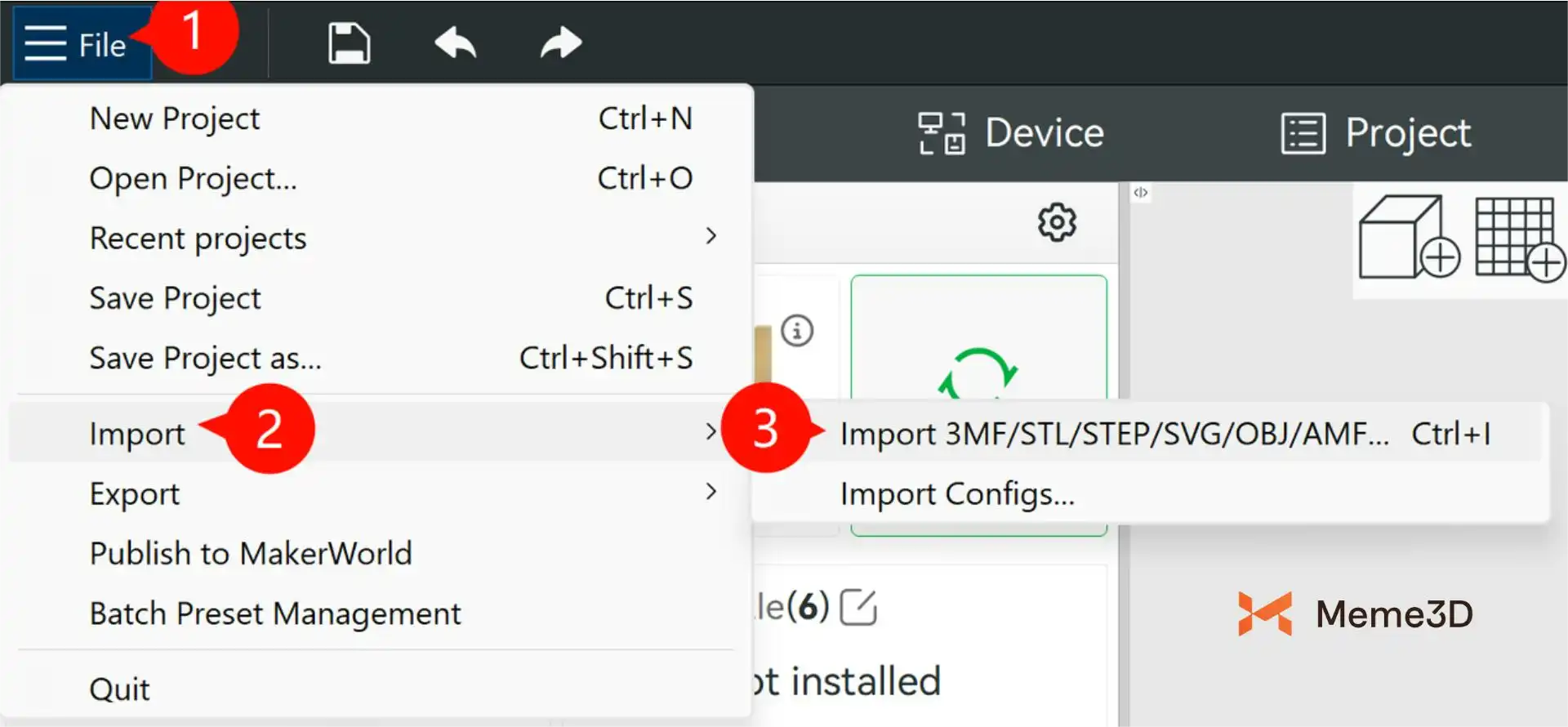Click the green sync refresh icon
The image size is (1568, 727).
coord(978,373)
